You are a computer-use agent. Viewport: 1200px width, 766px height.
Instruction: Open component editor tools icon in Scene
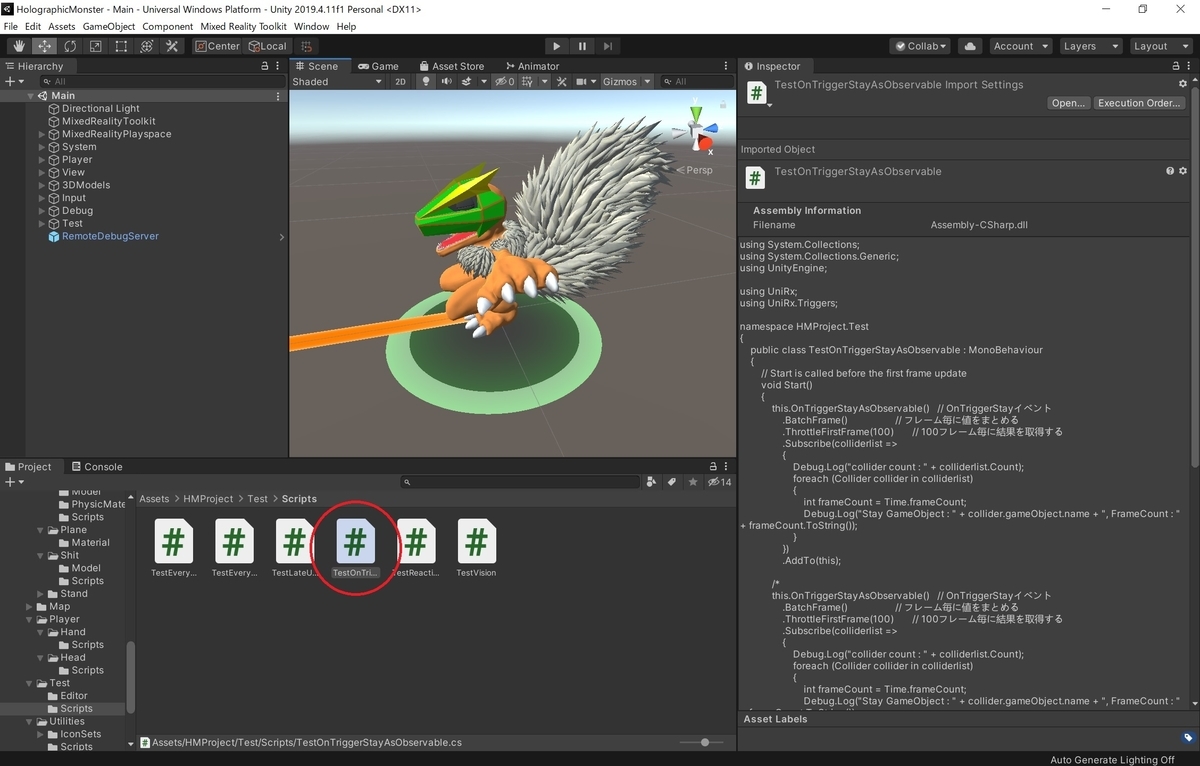point(562,82)
